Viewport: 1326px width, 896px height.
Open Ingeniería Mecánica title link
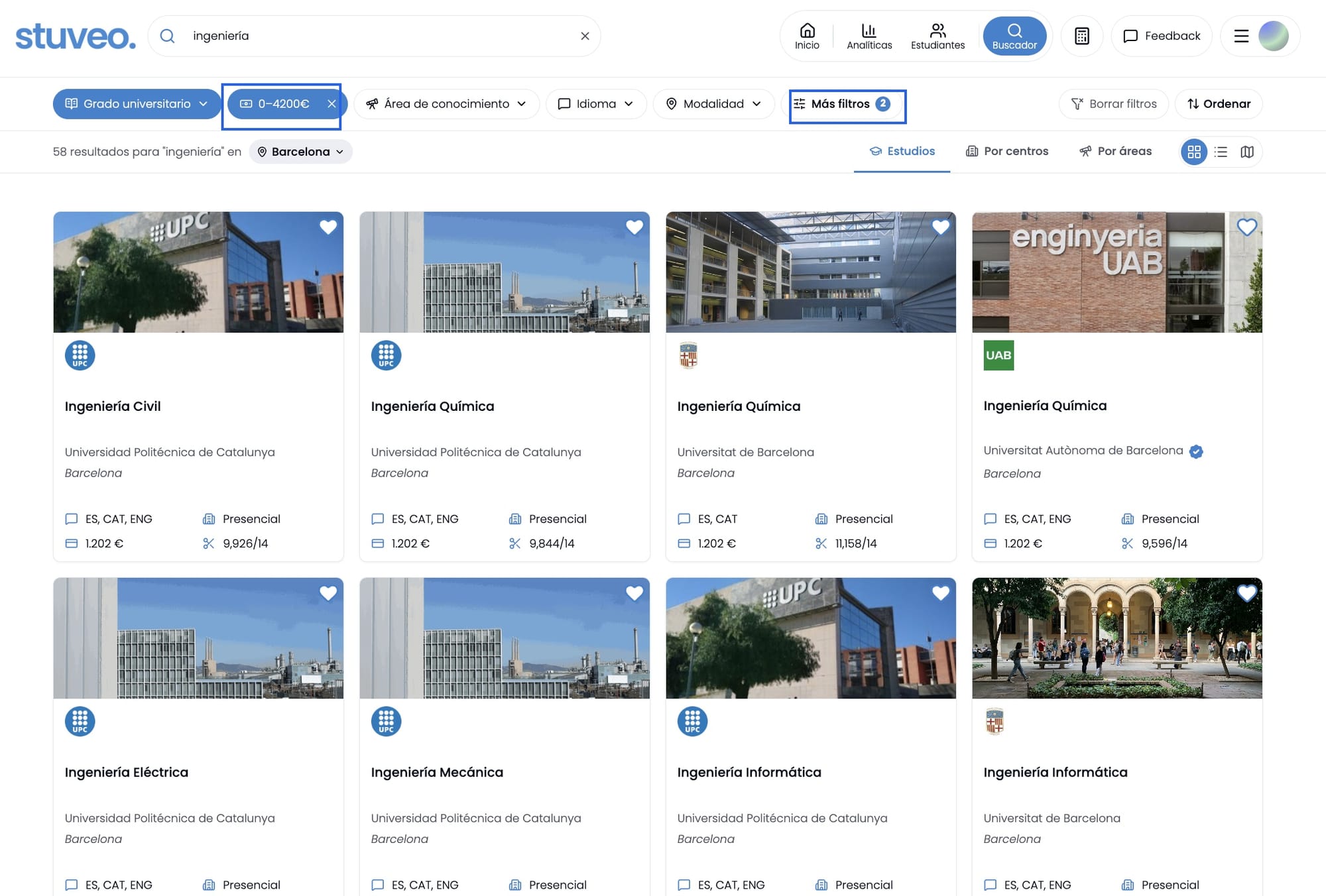coord(437,772)
